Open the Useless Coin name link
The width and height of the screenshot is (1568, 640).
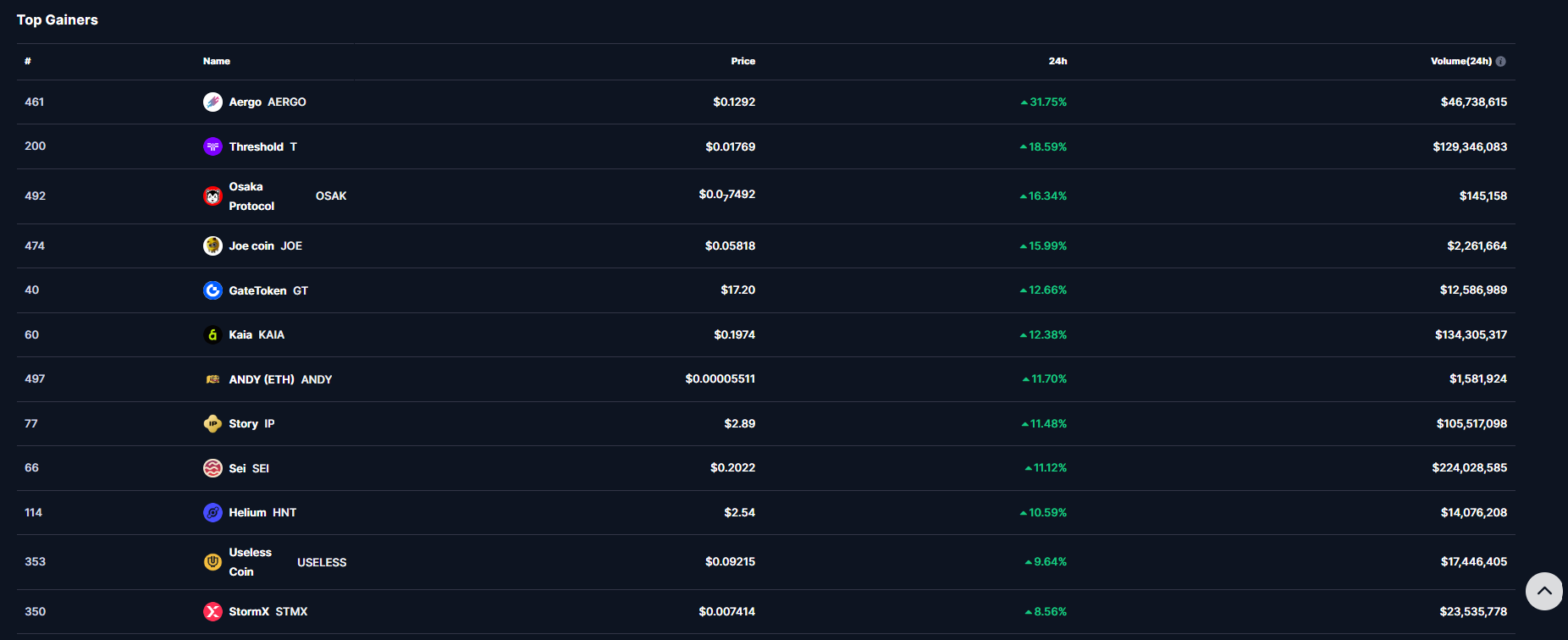(x=250, y=562)
